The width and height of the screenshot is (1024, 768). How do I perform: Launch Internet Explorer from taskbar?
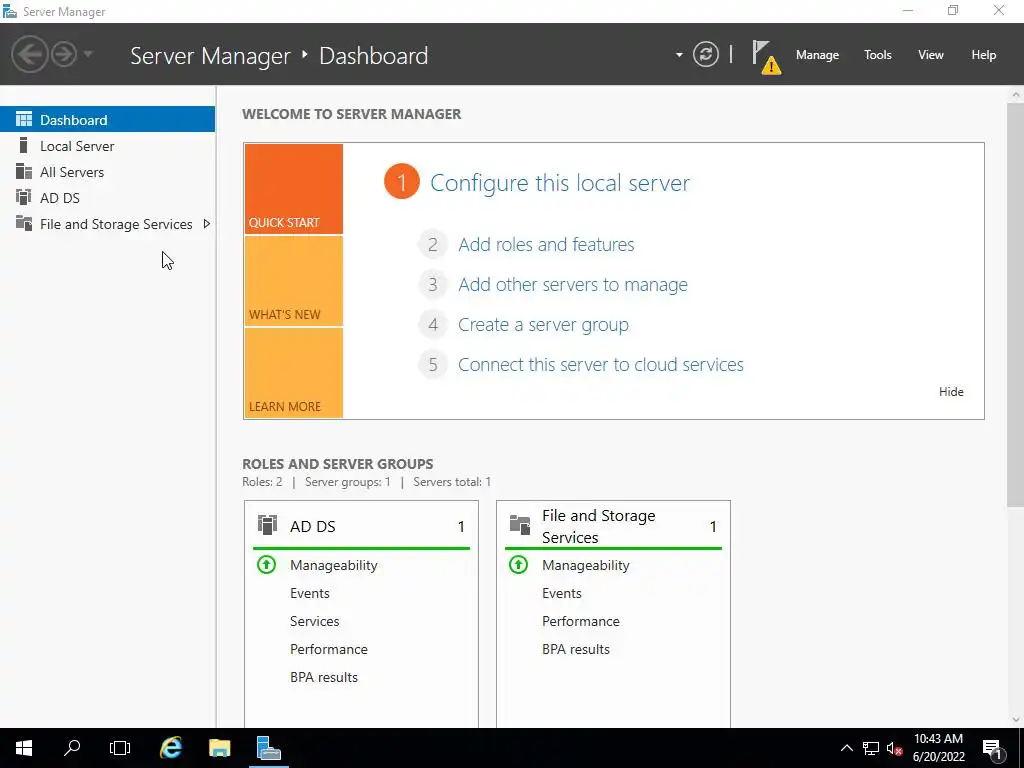coord(170,748)
